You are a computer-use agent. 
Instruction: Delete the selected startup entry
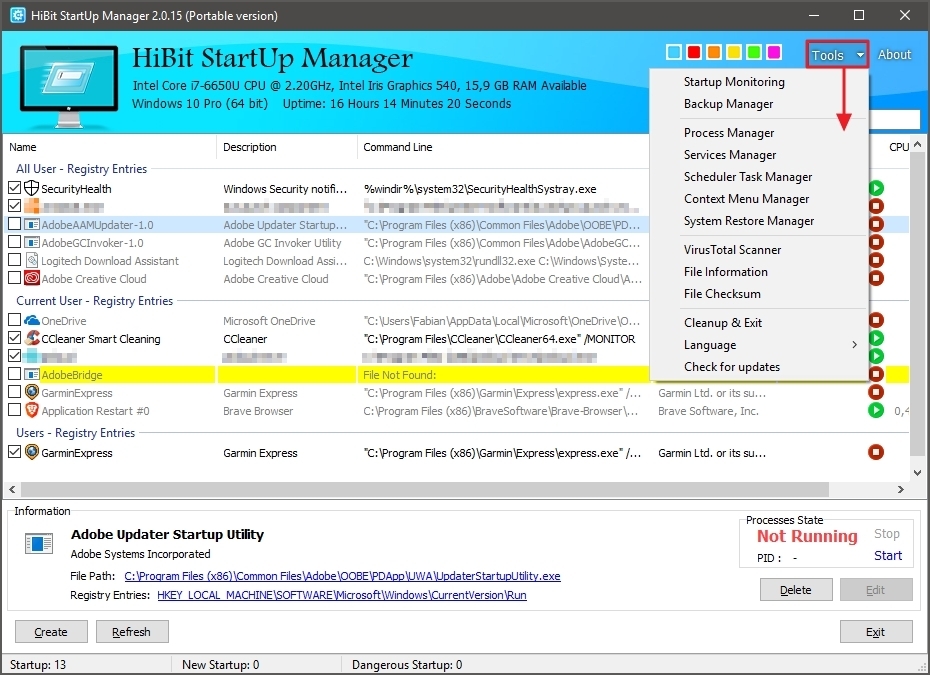pos(796,590)
